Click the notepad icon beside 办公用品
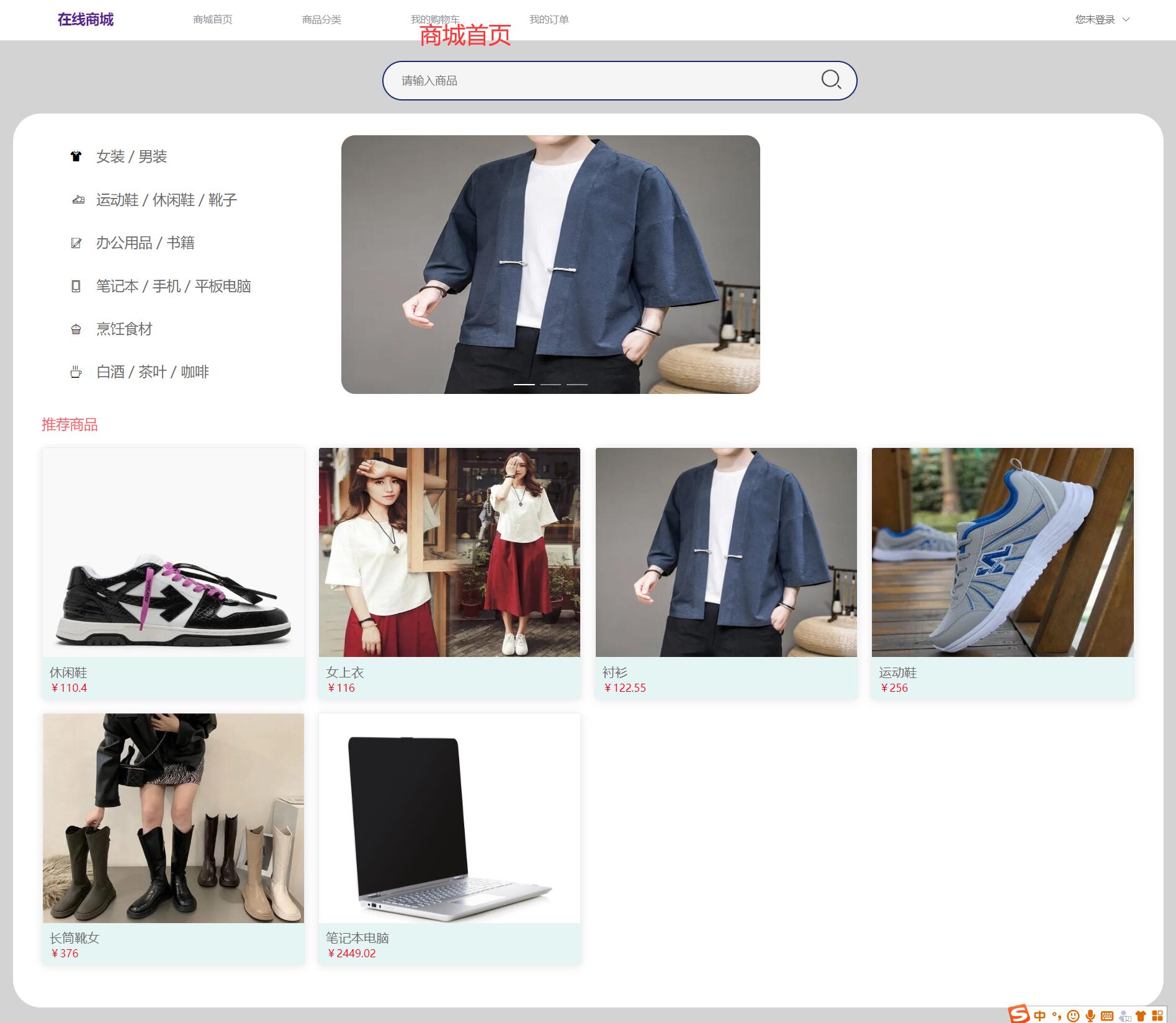 coord(76,243)
